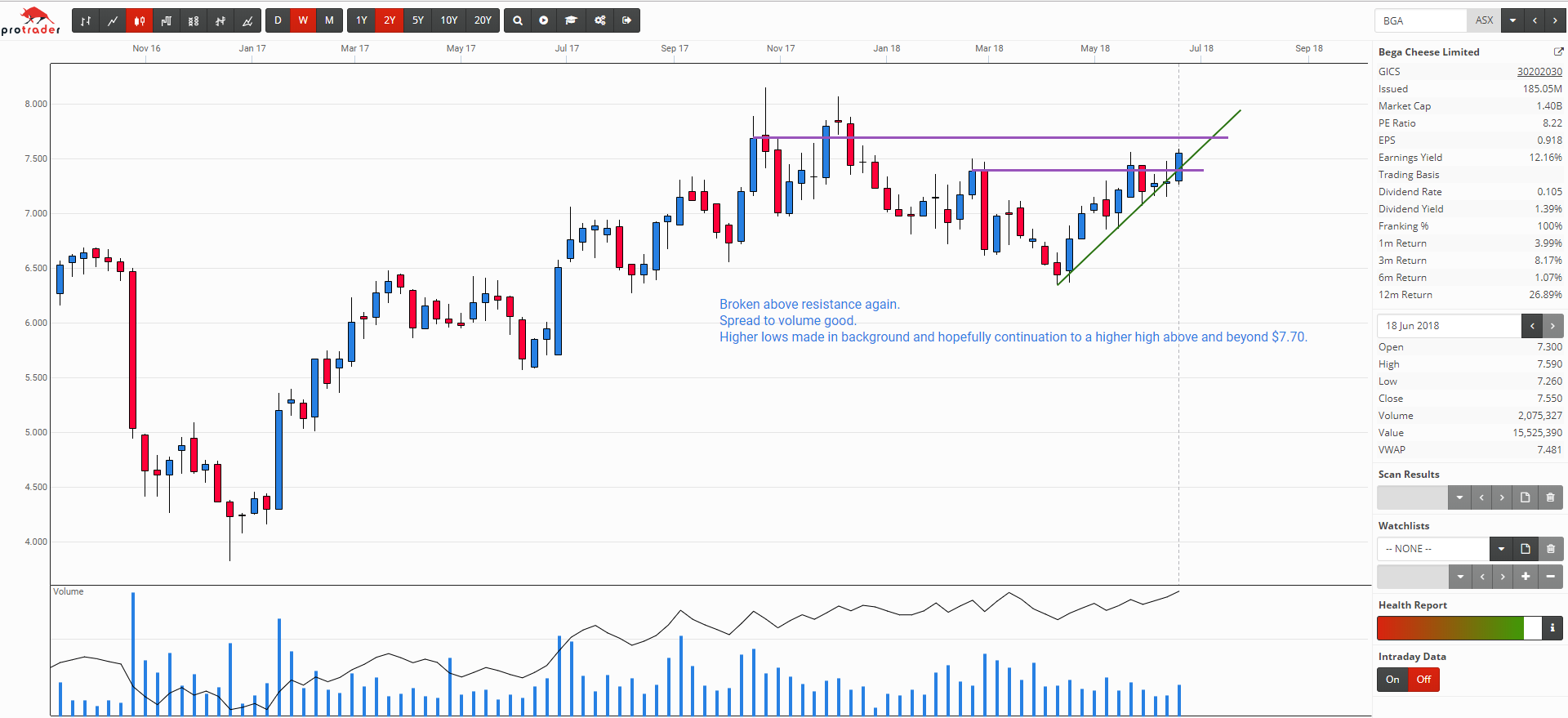Go to next stock code arrow

click(x=1555, y=20)
